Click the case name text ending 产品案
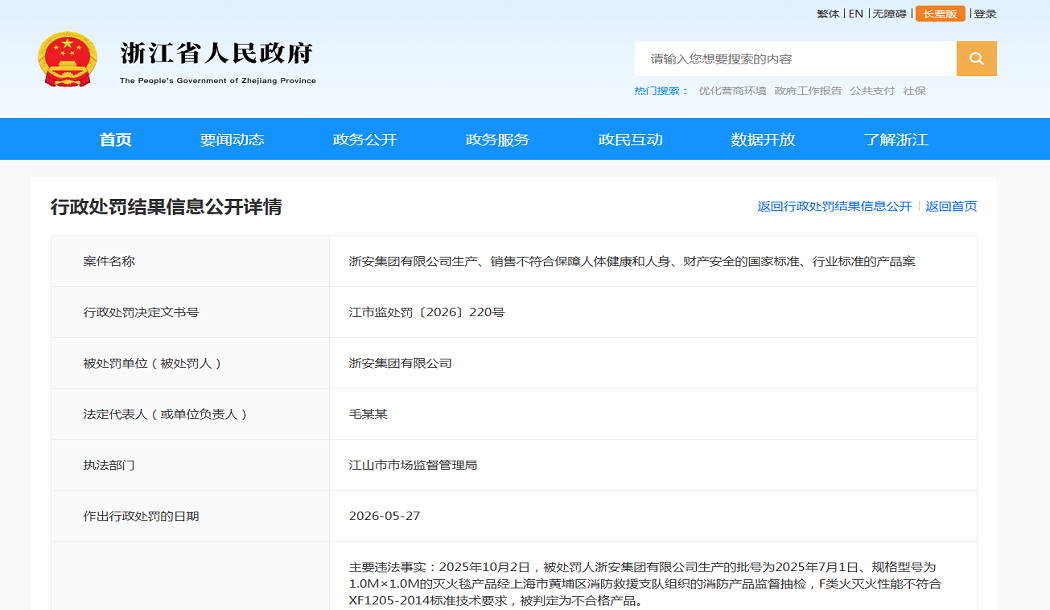The width and height of the screenshot is (1050, 610). tap(632, 261)
